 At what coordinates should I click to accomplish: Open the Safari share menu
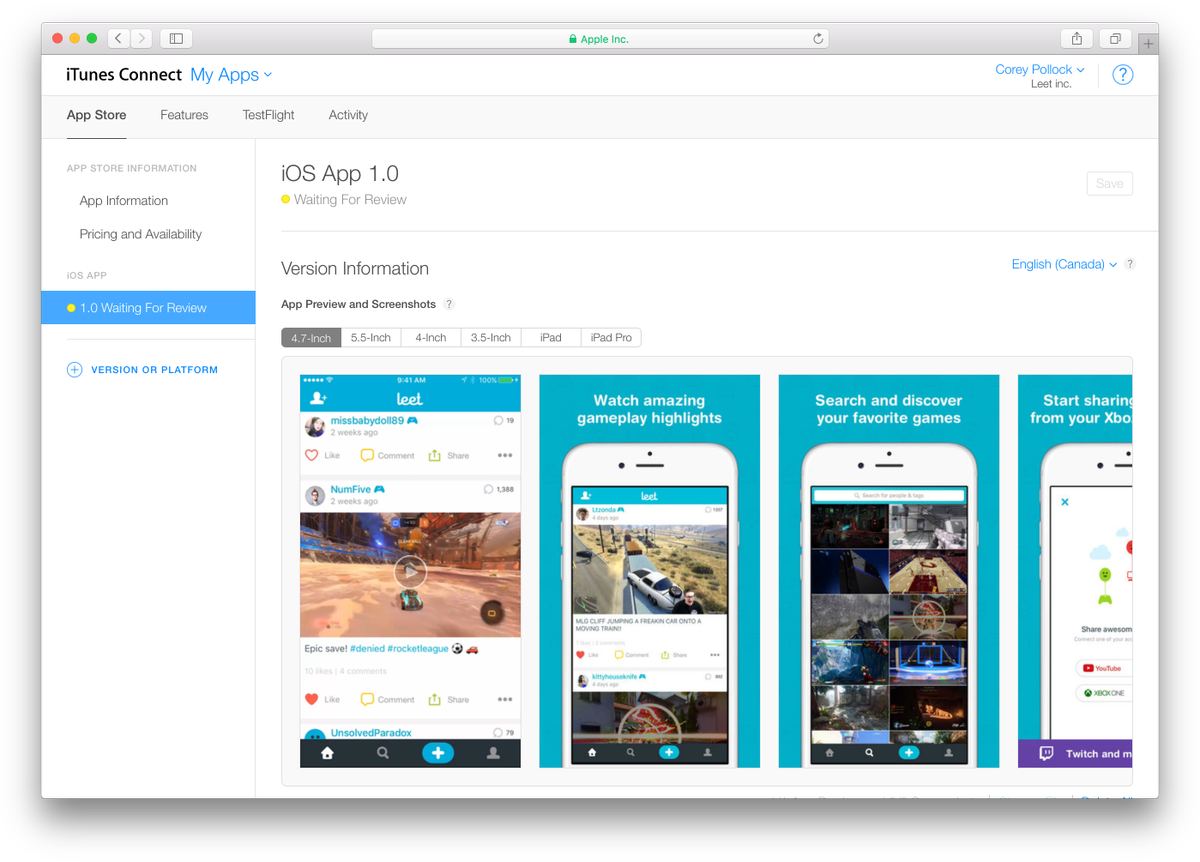click(1077, 38)
